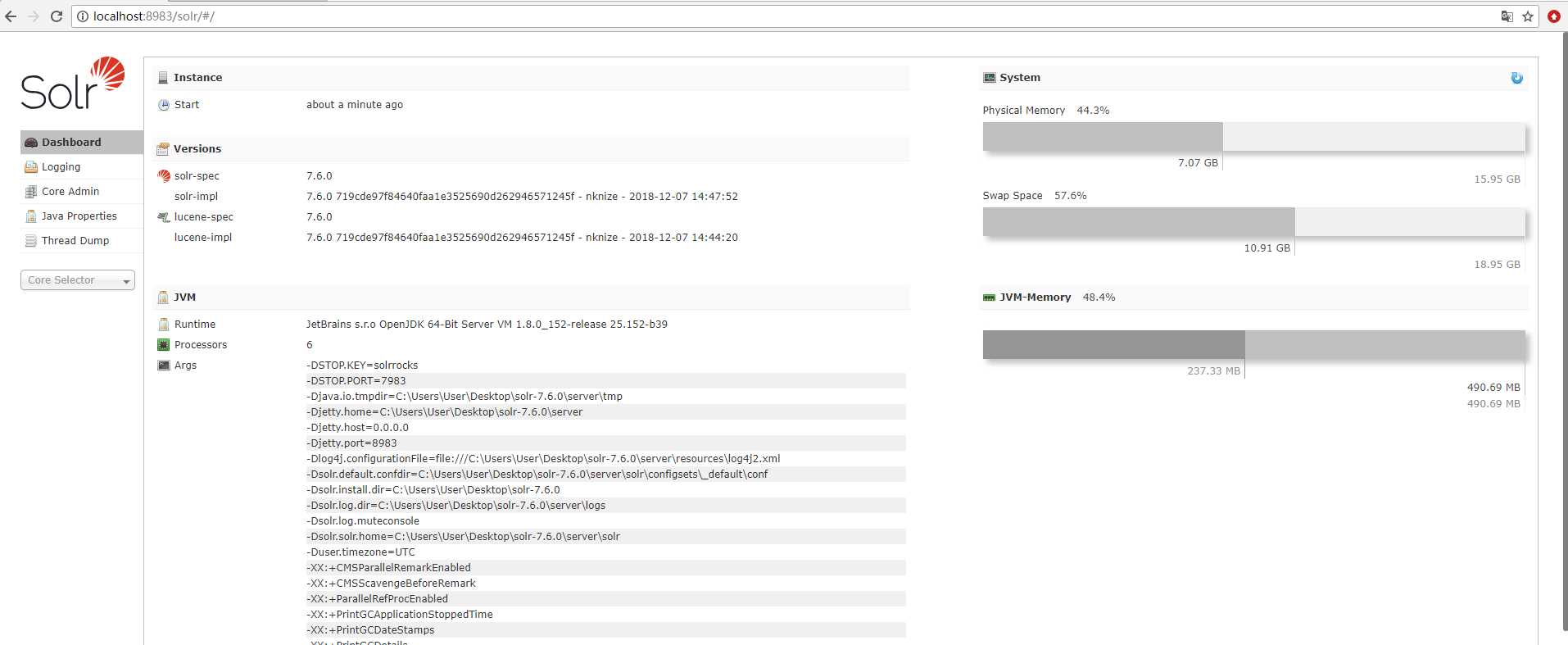Click the Physical Memory usage bar
The width and height of the screenshot is (1568, 645).
pos(1253,137)
